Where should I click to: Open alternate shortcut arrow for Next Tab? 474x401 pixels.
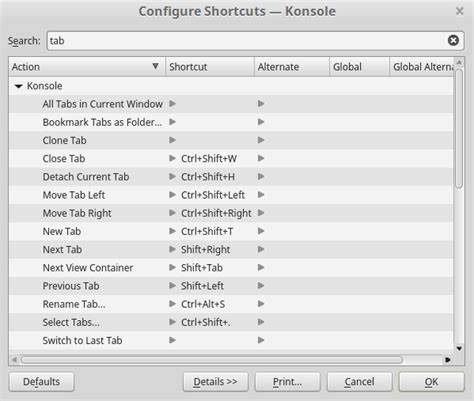[261, 249]
